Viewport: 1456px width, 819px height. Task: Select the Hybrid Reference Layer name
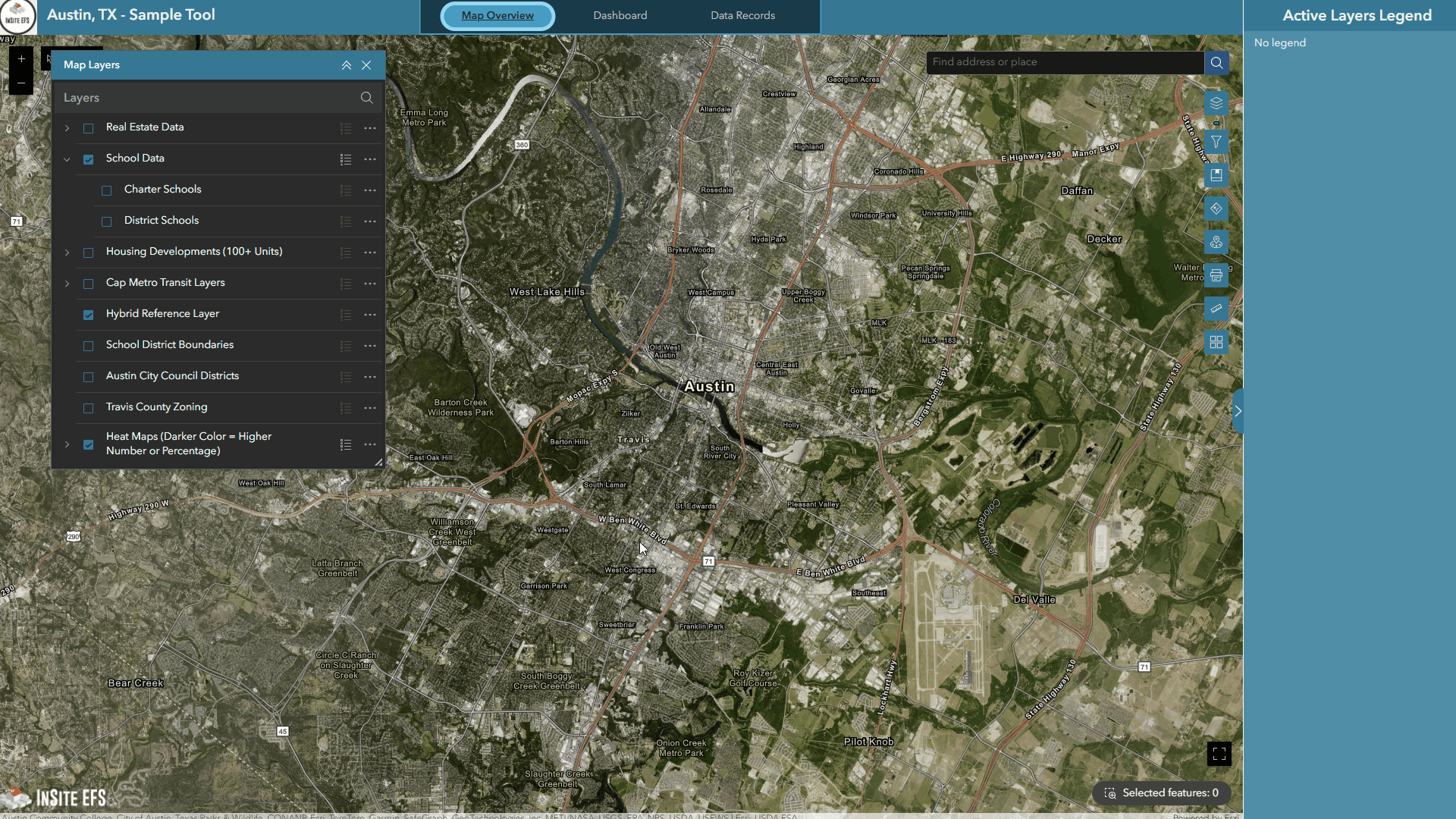tap(162, 314)
